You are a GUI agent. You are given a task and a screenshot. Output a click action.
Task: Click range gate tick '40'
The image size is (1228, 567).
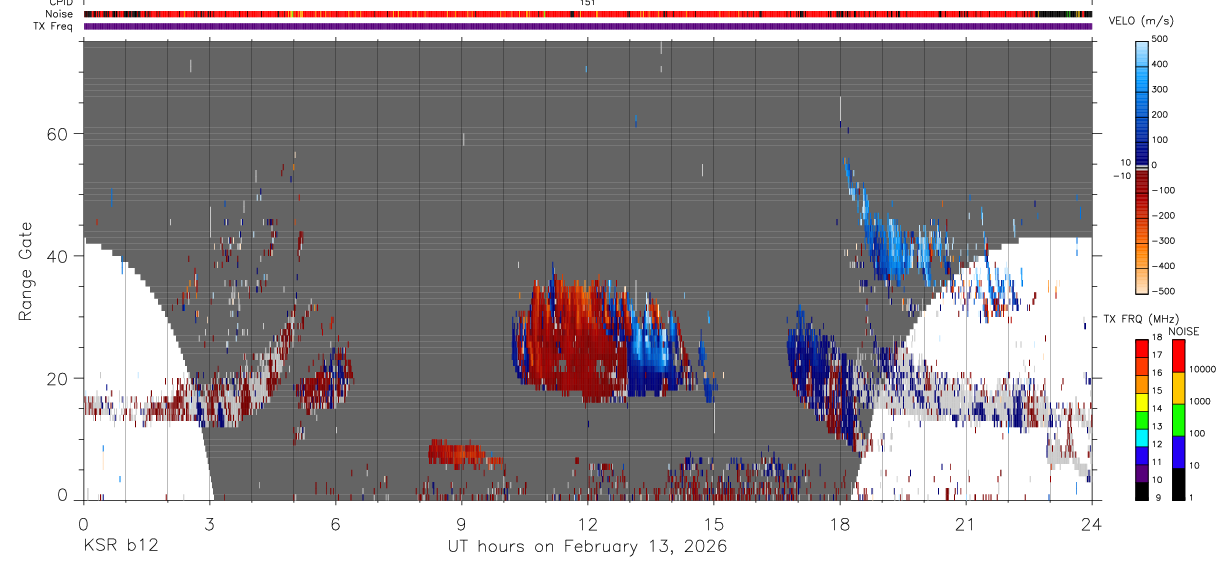coord(58,256)
